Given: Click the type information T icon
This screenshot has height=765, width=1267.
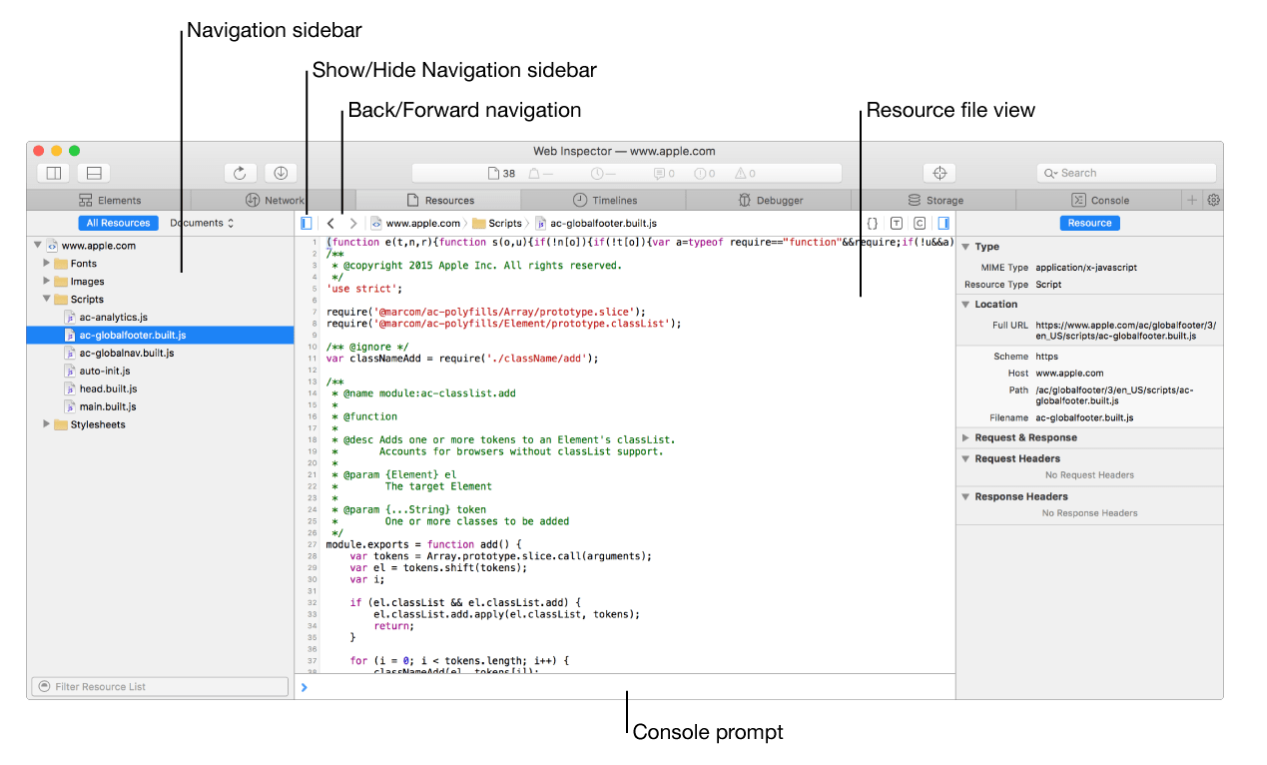Looking at the screenshot, I should tap(896, 223).
